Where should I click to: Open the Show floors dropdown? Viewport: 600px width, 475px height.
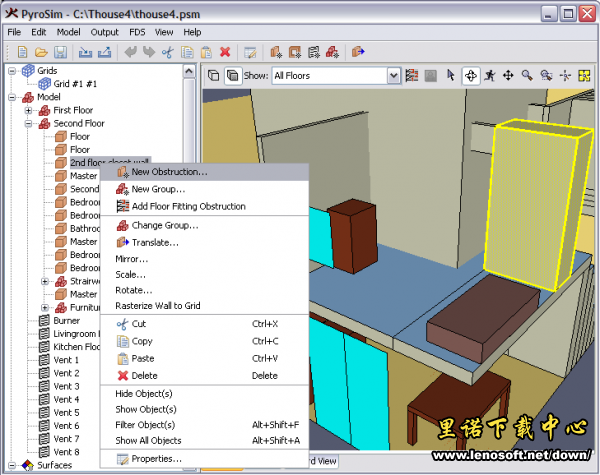[x=394, y=76]
